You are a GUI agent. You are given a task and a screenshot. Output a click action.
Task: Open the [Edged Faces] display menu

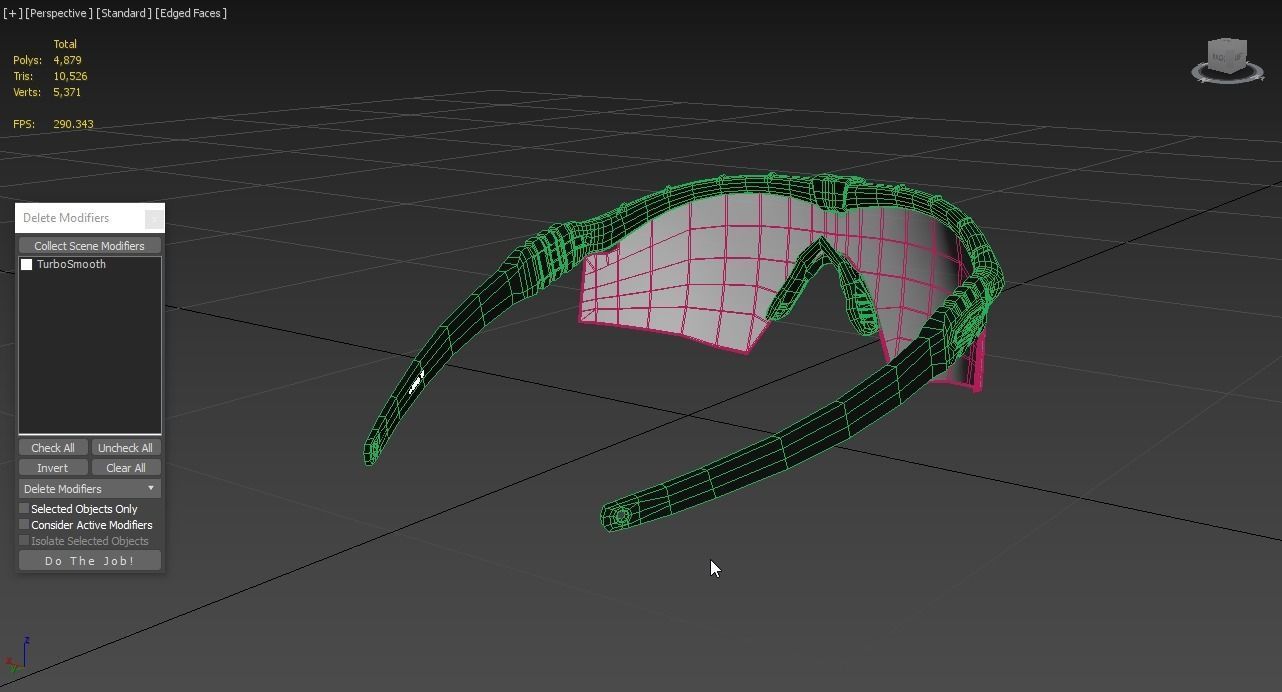pyautogui.click(x=191, y=13)
